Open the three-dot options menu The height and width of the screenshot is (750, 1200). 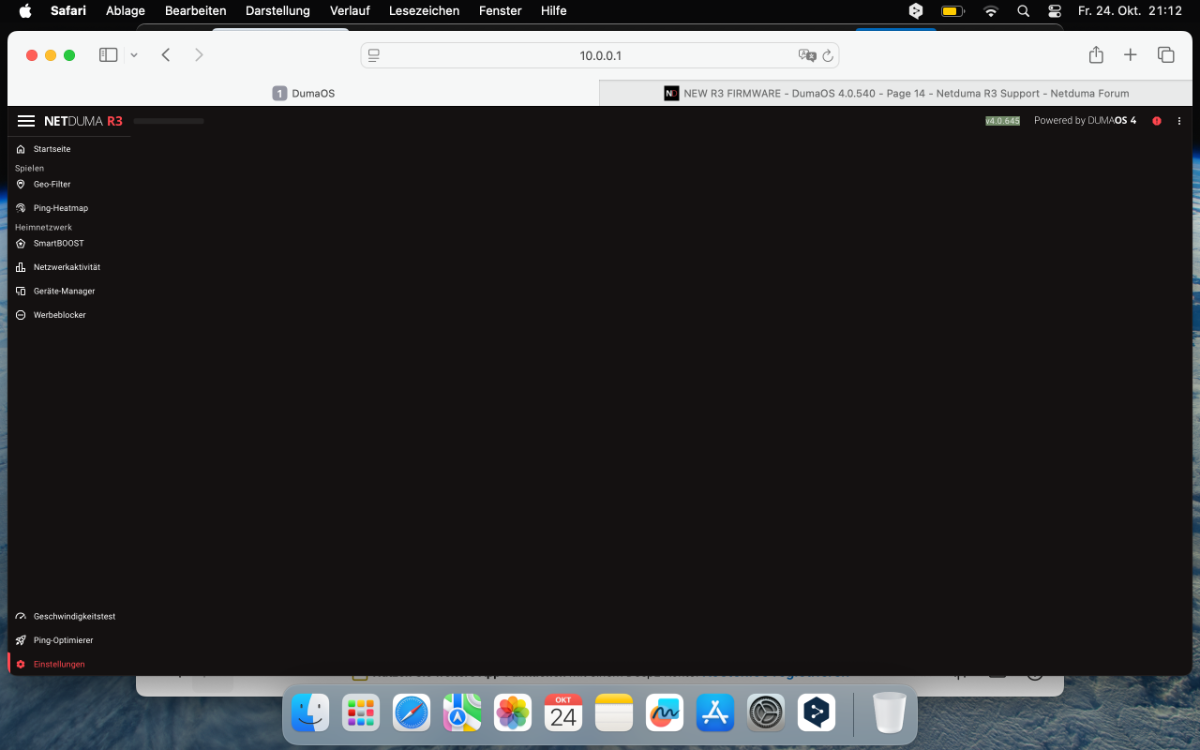pyautogui.click(x=1179, y=121)
